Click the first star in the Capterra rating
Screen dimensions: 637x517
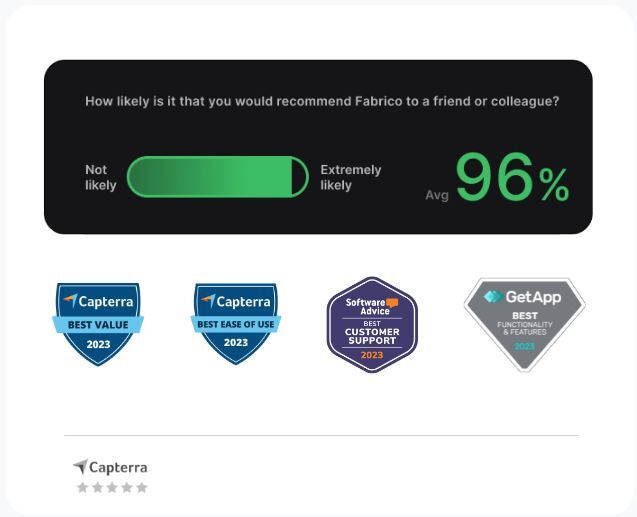(x=83, y=487)
